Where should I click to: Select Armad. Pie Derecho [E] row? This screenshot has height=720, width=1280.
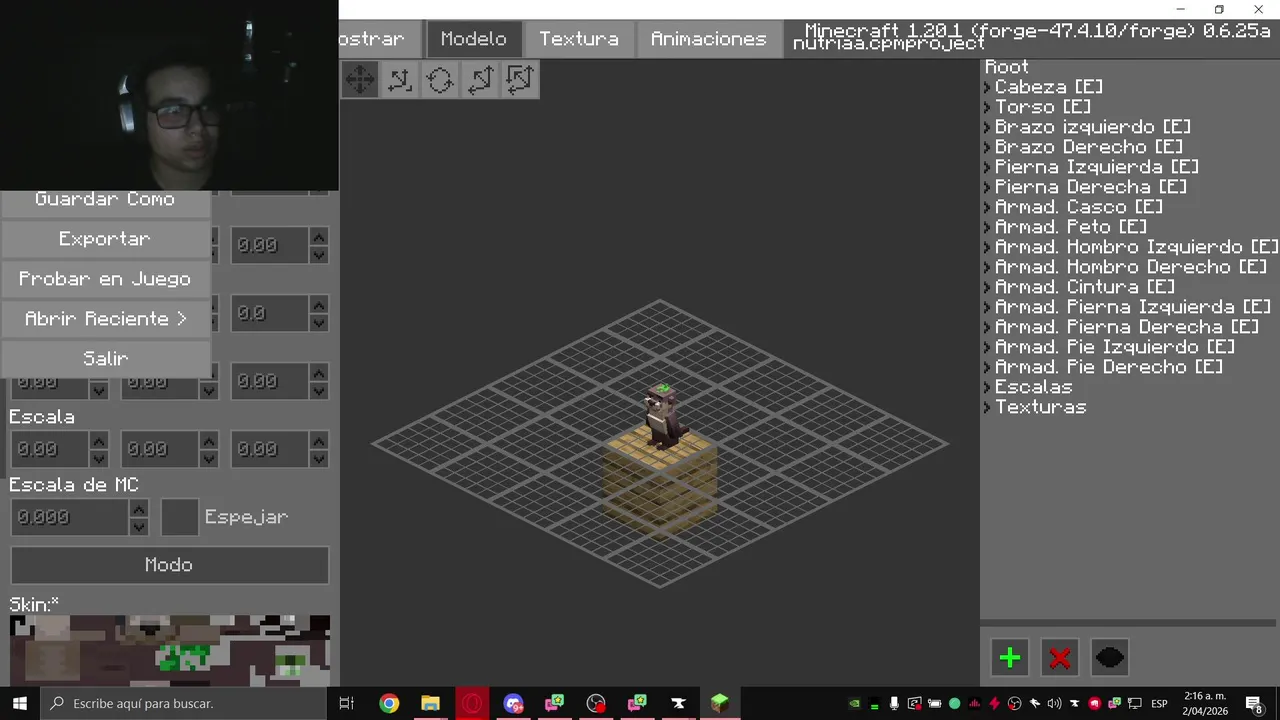pyautogui.click(x=1109, y=367)
